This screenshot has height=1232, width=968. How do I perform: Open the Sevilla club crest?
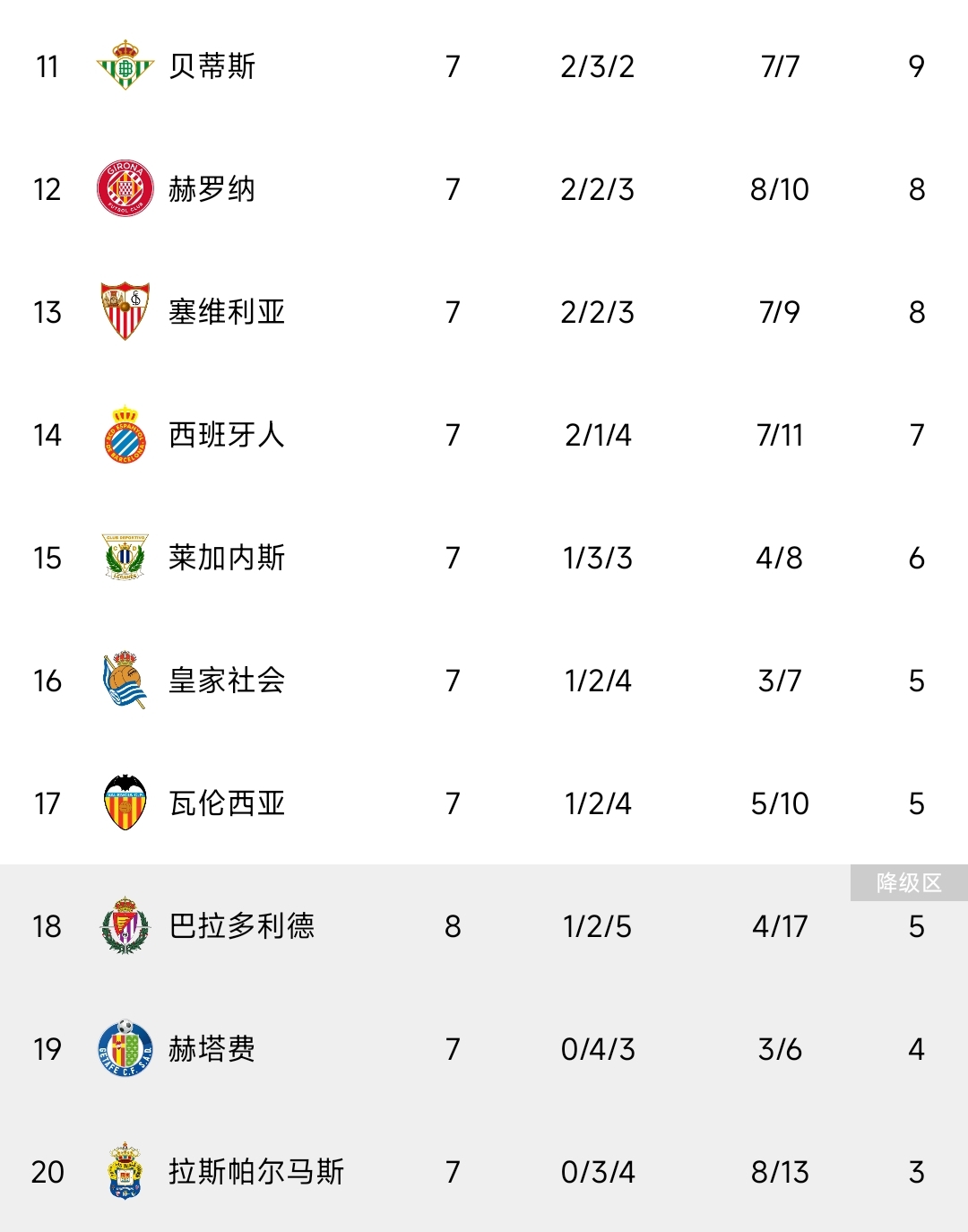[125, 311]
